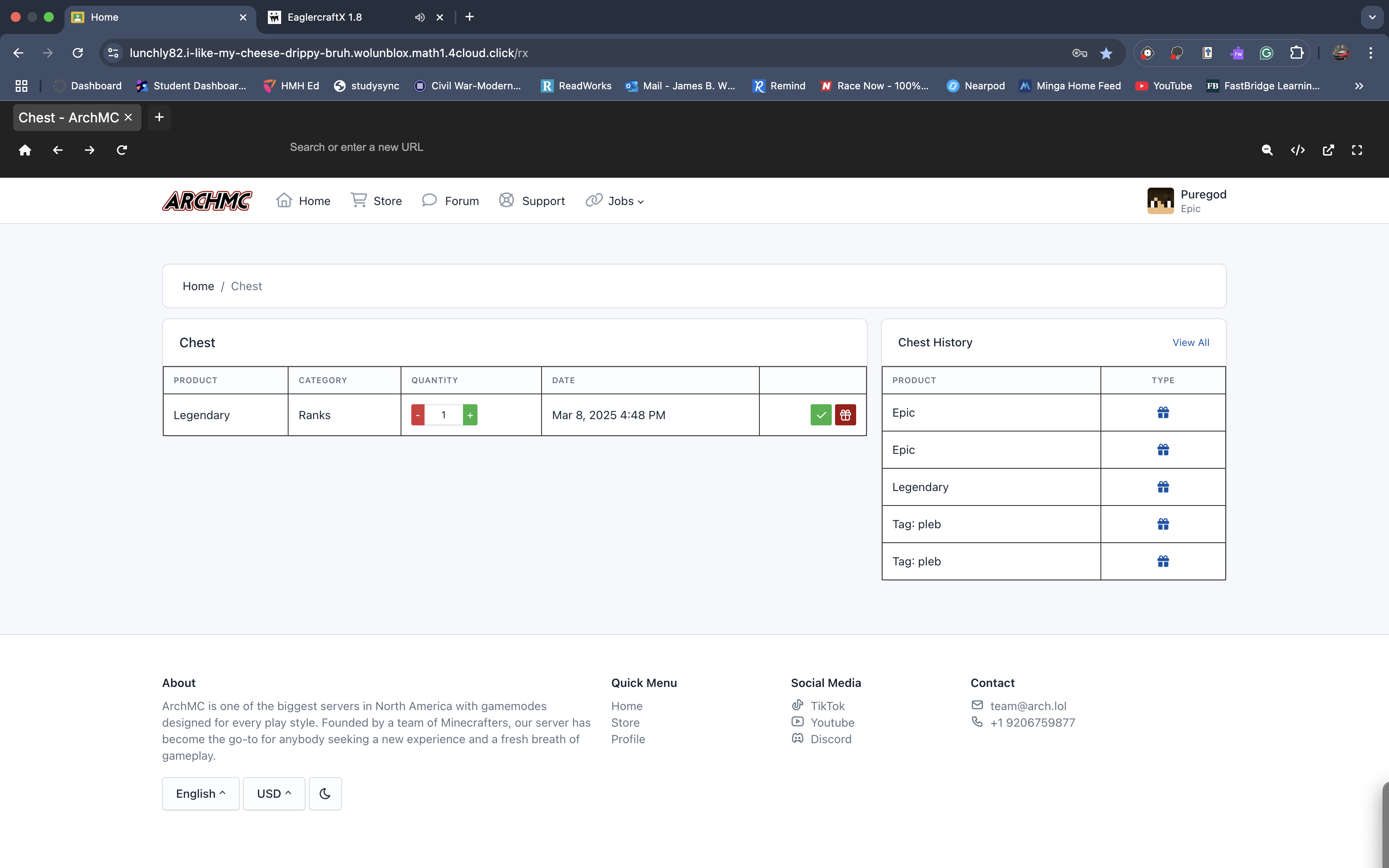Open TikTok social link
The width and height of the screenshot is (1389, 868).
[x=819, y=706]
